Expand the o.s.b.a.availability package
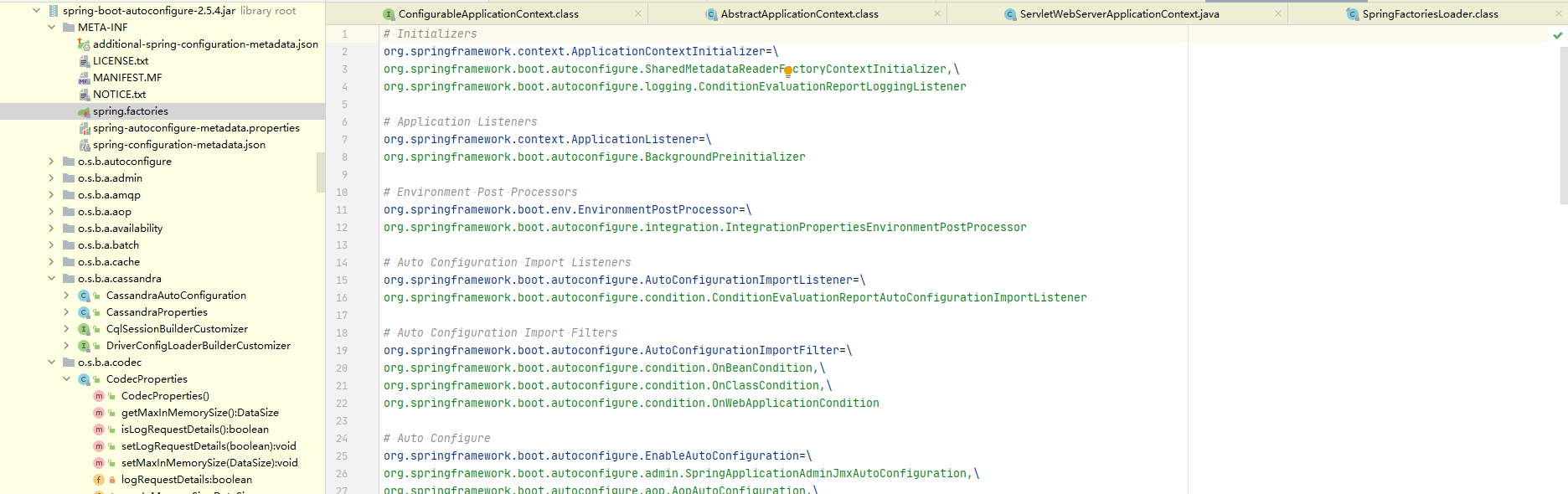 point(51,229)
